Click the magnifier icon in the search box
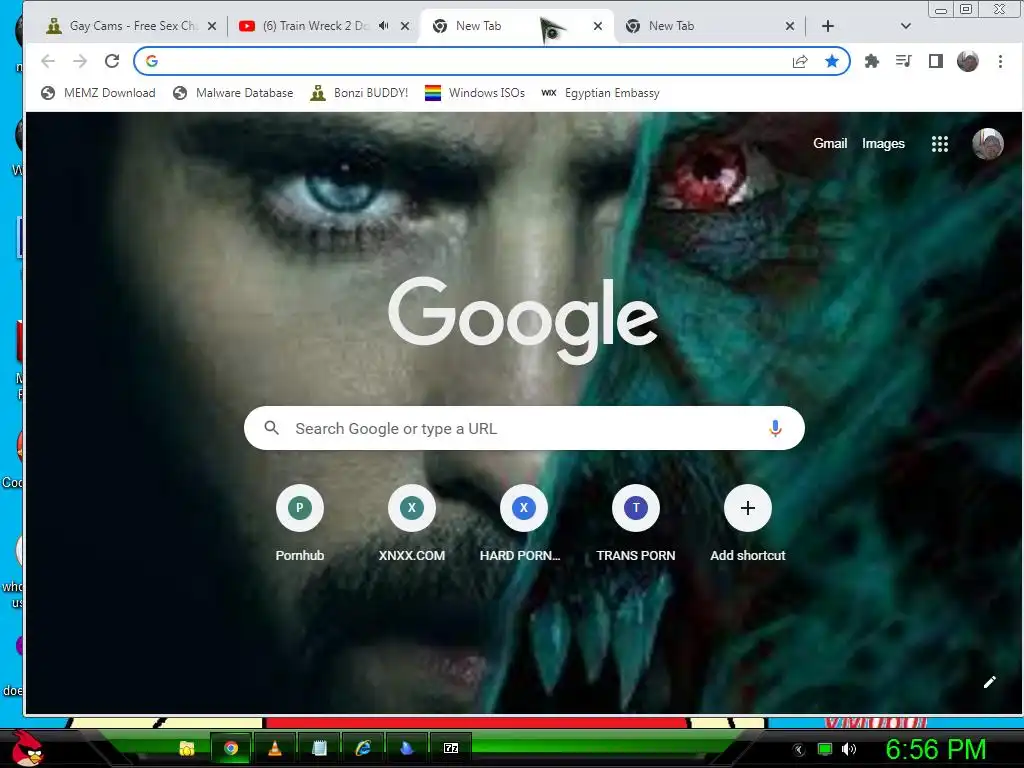Screen dimensions: 1024x768 coord(272,428)
